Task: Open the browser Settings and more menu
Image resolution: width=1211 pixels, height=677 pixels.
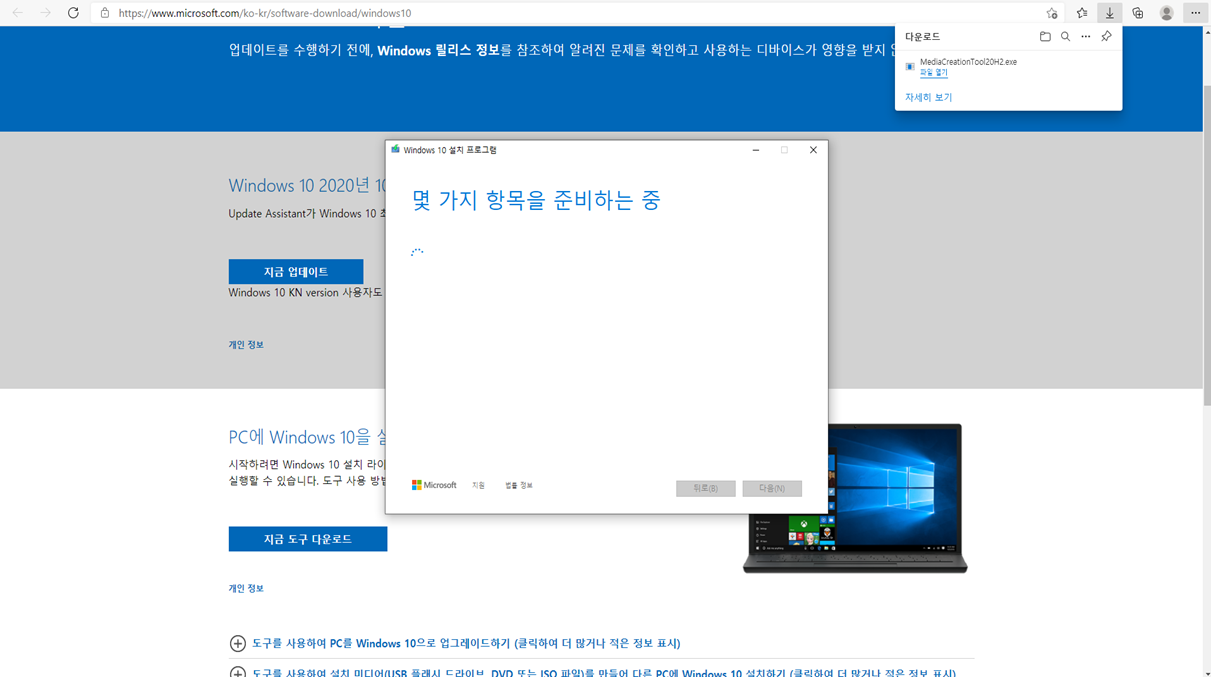Action: tap(1195, 13)
